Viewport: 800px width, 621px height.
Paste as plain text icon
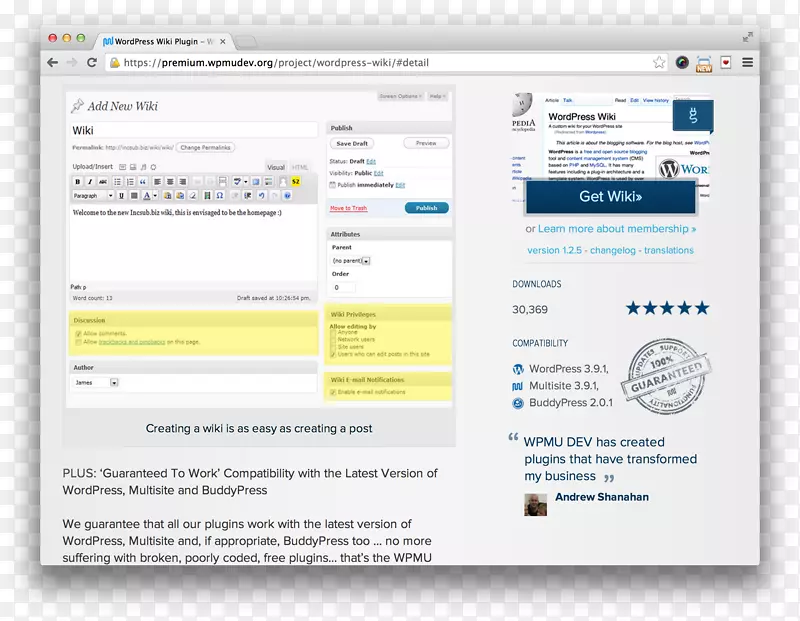(x=167, y=195)
